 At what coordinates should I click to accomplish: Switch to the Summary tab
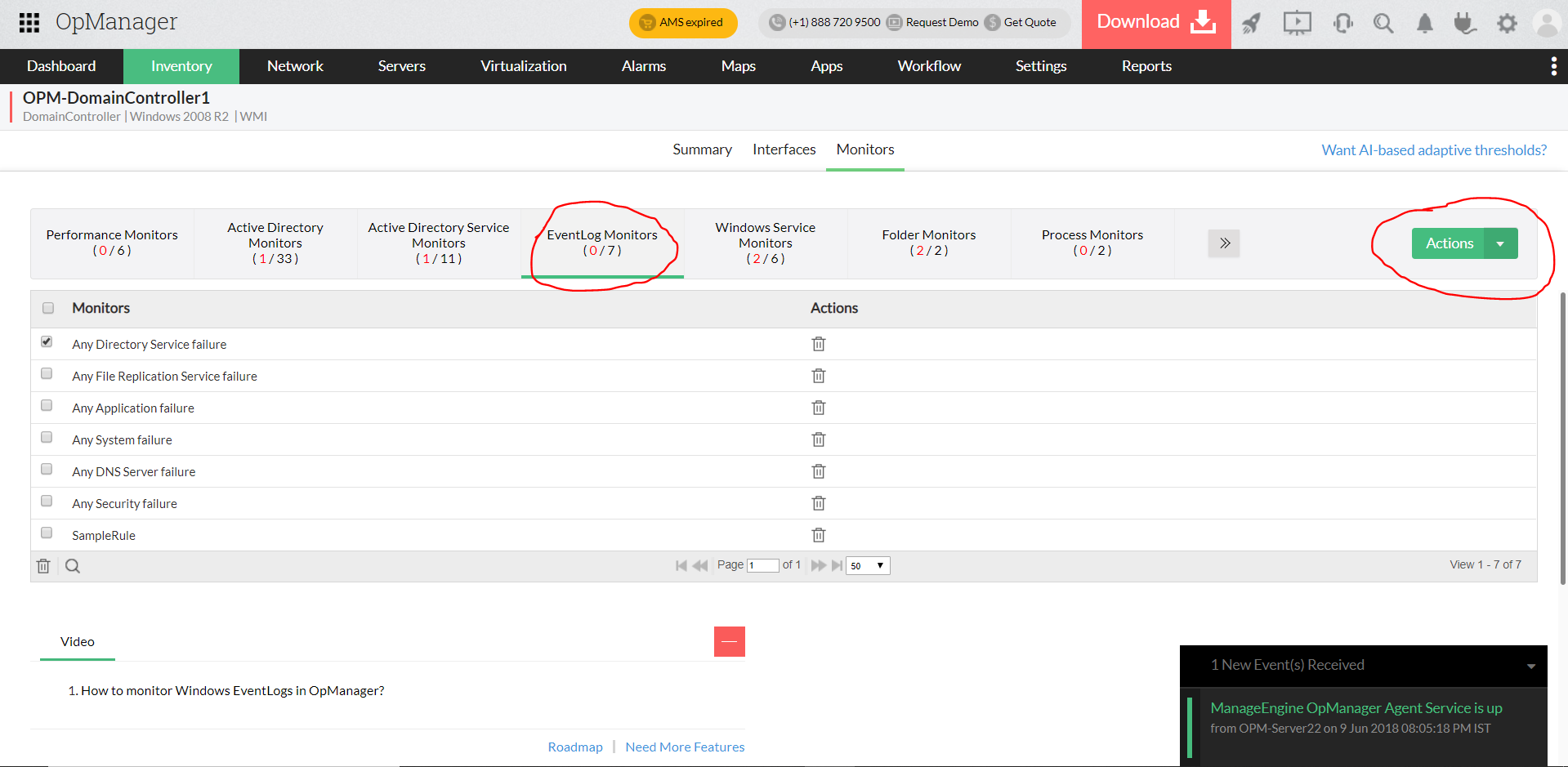point(703,149)
